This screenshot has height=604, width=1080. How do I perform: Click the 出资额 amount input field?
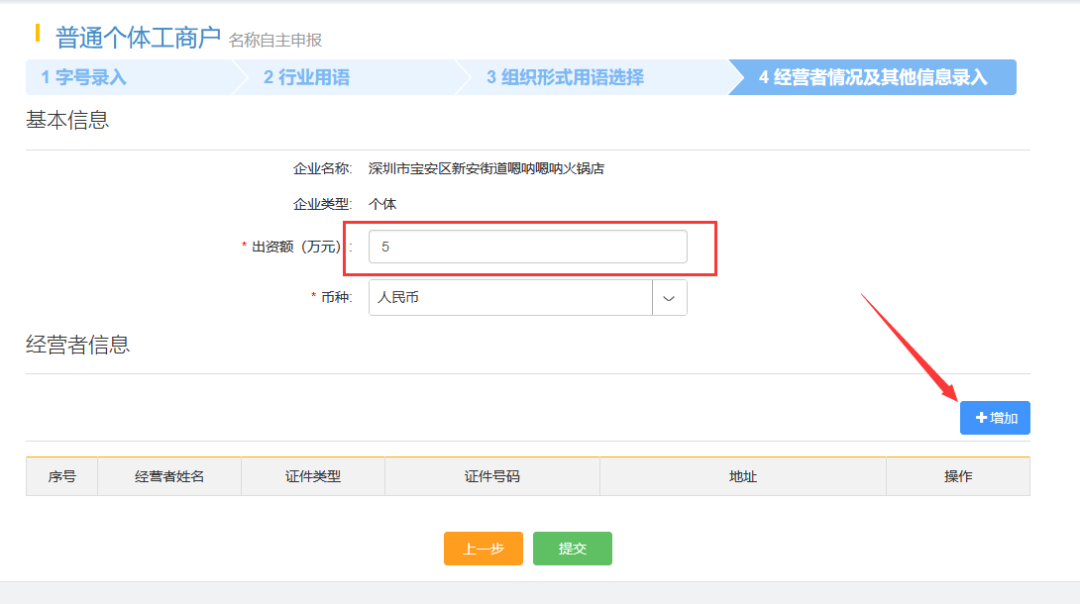pyautogui.click(x=527, y=246)
